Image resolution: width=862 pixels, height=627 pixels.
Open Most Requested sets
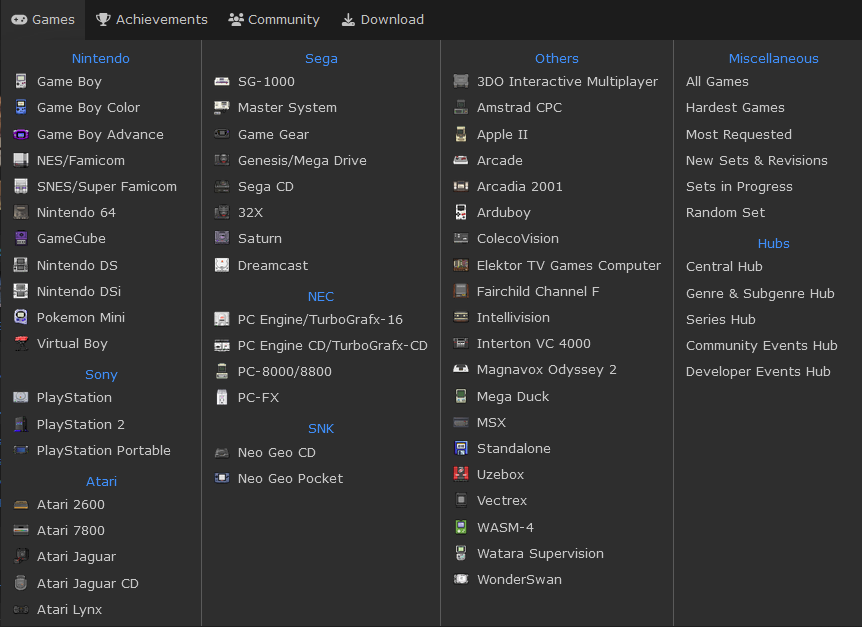tap(739, 134)
